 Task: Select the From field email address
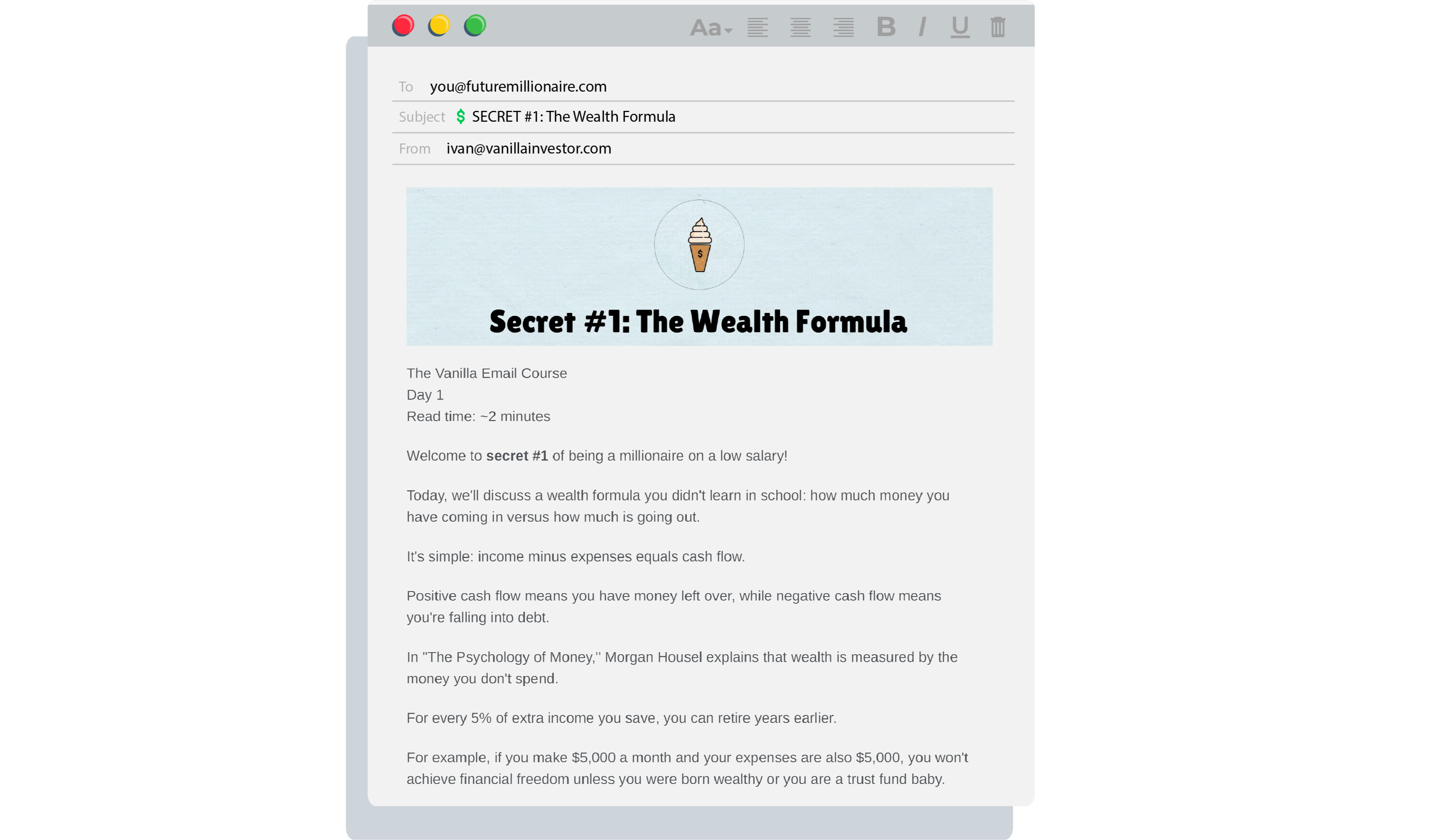pos(528,148)
